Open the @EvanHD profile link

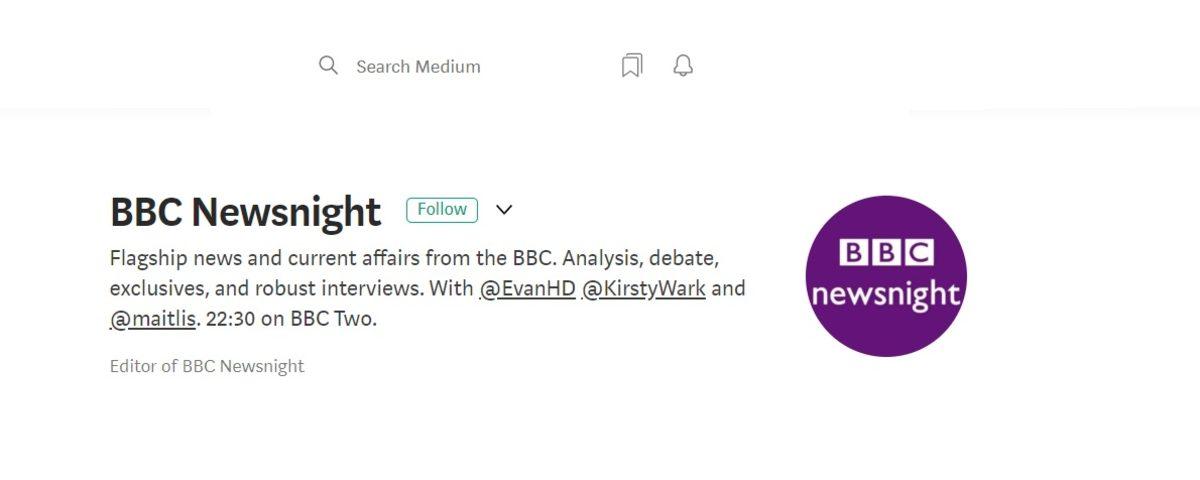527,289
